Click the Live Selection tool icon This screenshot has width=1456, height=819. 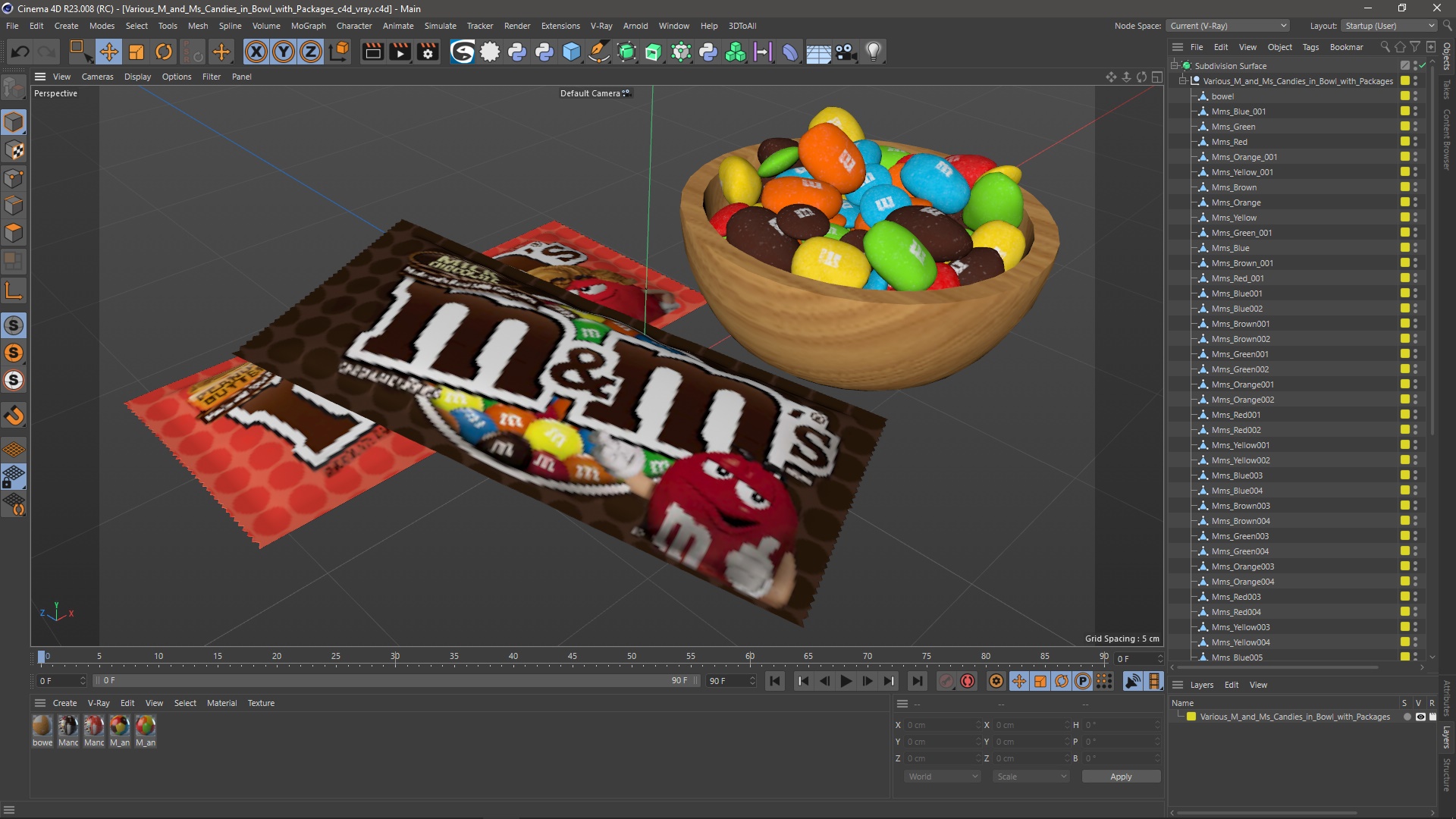coord(79,52)
